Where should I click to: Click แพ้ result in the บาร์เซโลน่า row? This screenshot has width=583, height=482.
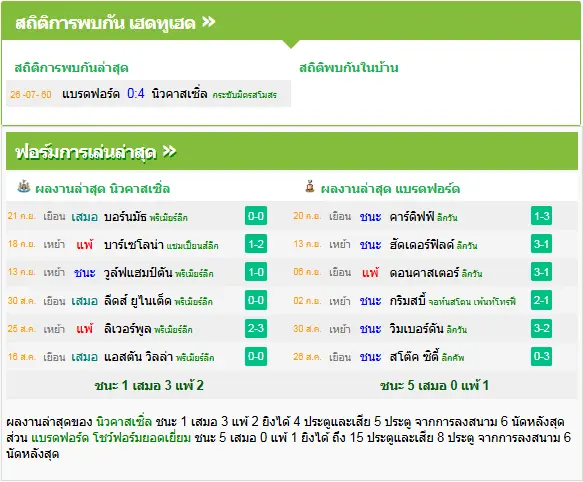tap(84, 245)
